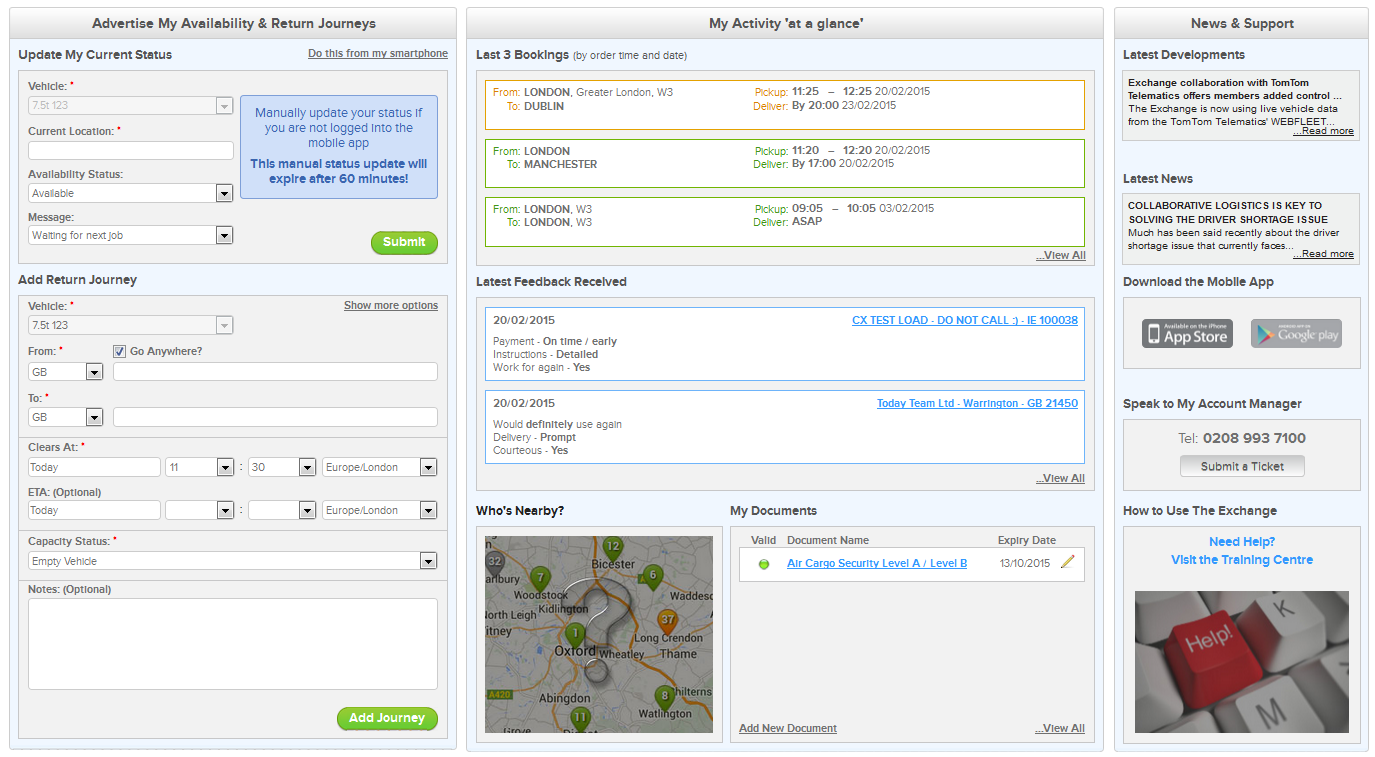Open the Message dropdown showing Waiting for next job
Screen dimensions: 1375x757
pyautogui.click(x=130, y=235)
